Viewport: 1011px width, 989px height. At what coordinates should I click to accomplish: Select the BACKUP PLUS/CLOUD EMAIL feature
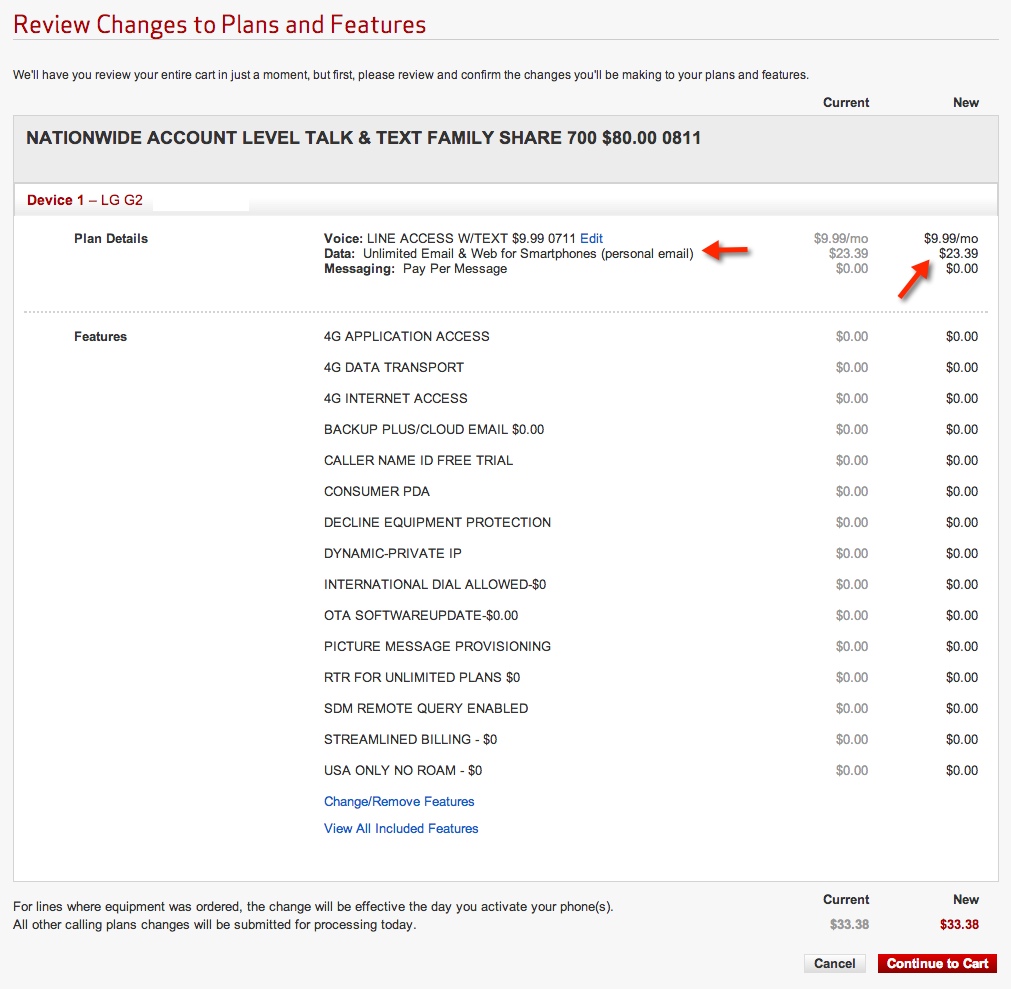(x=433, y=430)
